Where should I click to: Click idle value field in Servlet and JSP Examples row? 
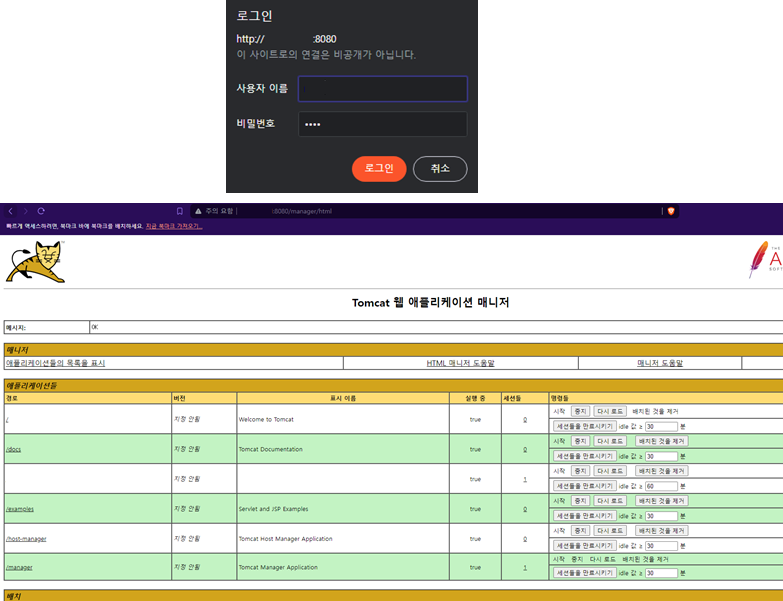pos(661,516)
